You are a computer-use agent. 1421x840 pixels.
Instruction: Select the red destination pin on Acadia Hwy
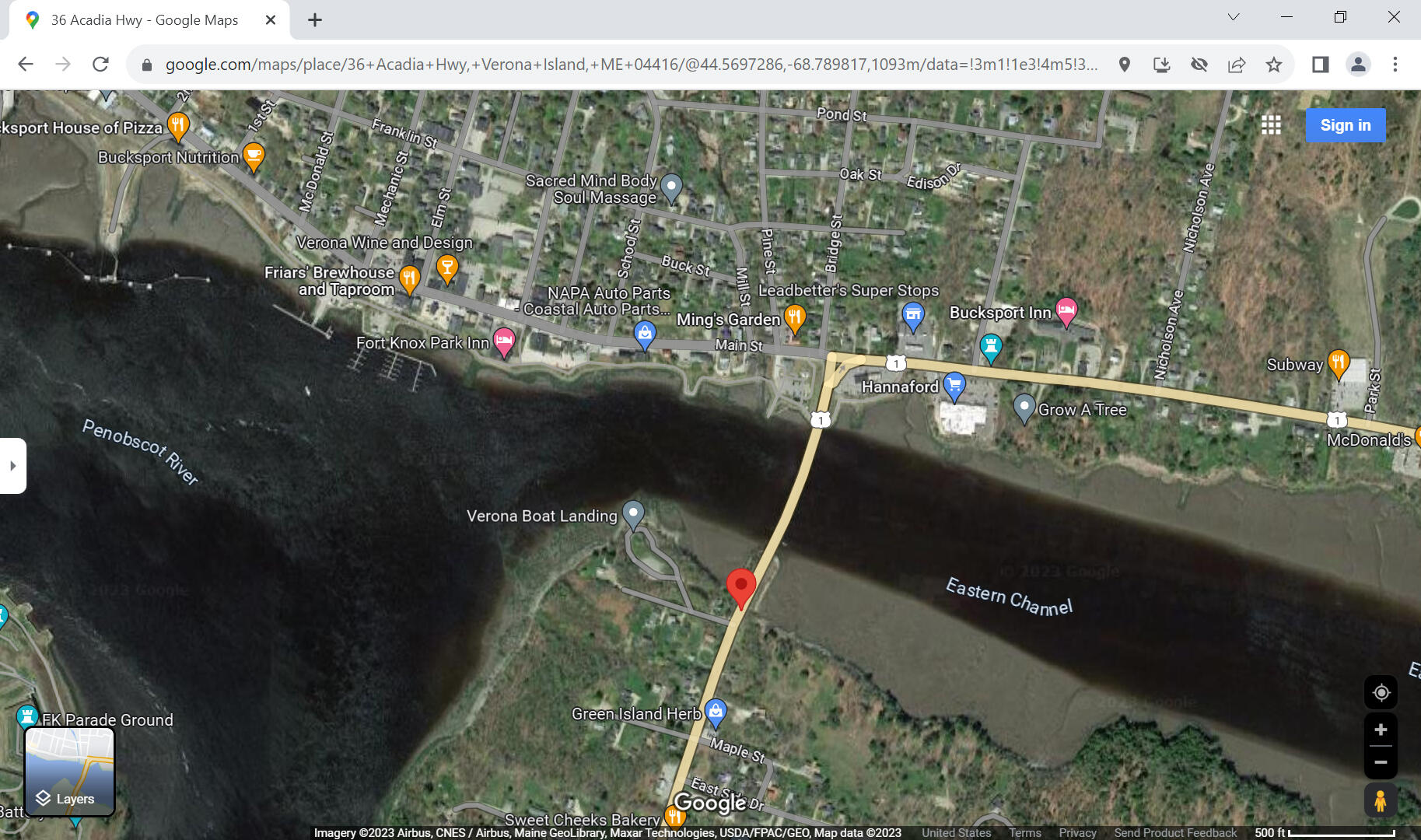pos(740,586)
